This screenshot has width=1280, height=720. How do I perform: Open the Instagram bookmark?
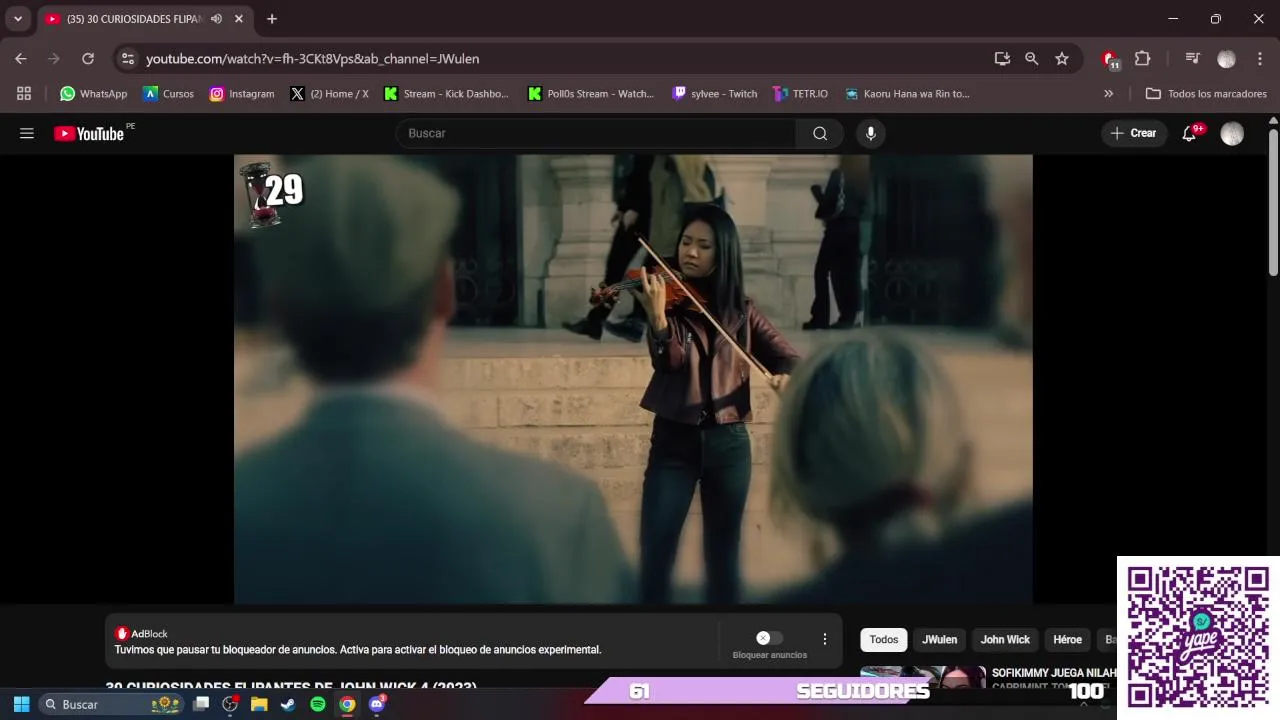(241, 93)
